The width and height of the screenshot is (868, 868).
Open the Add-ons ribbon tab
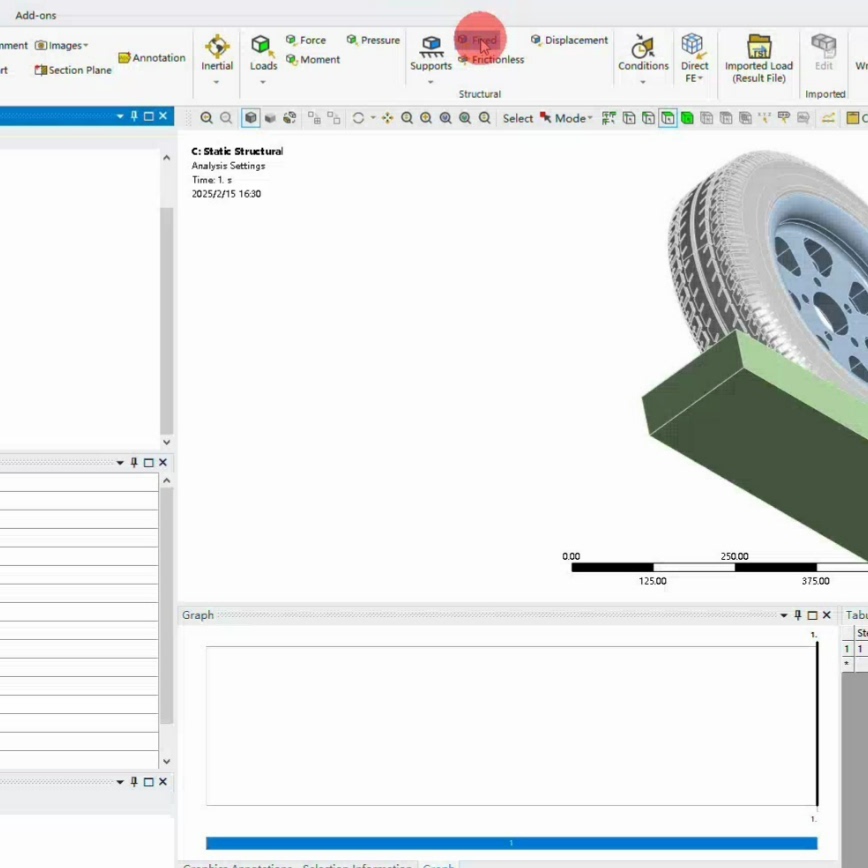(35, 16)
